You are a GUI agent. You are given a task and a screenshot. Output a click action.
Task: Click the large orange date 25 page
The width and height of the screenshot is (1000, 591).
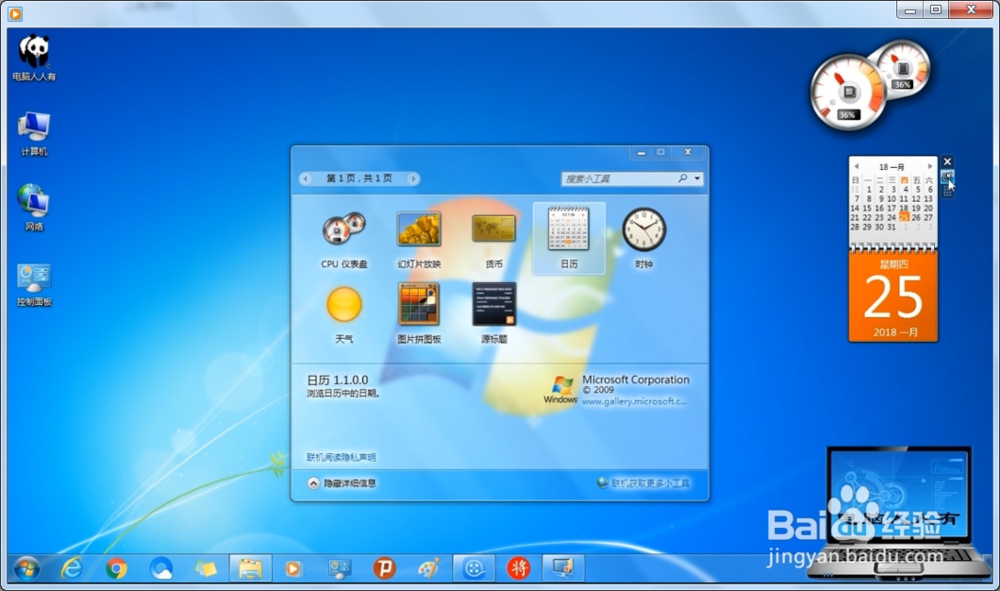[893, 297]
